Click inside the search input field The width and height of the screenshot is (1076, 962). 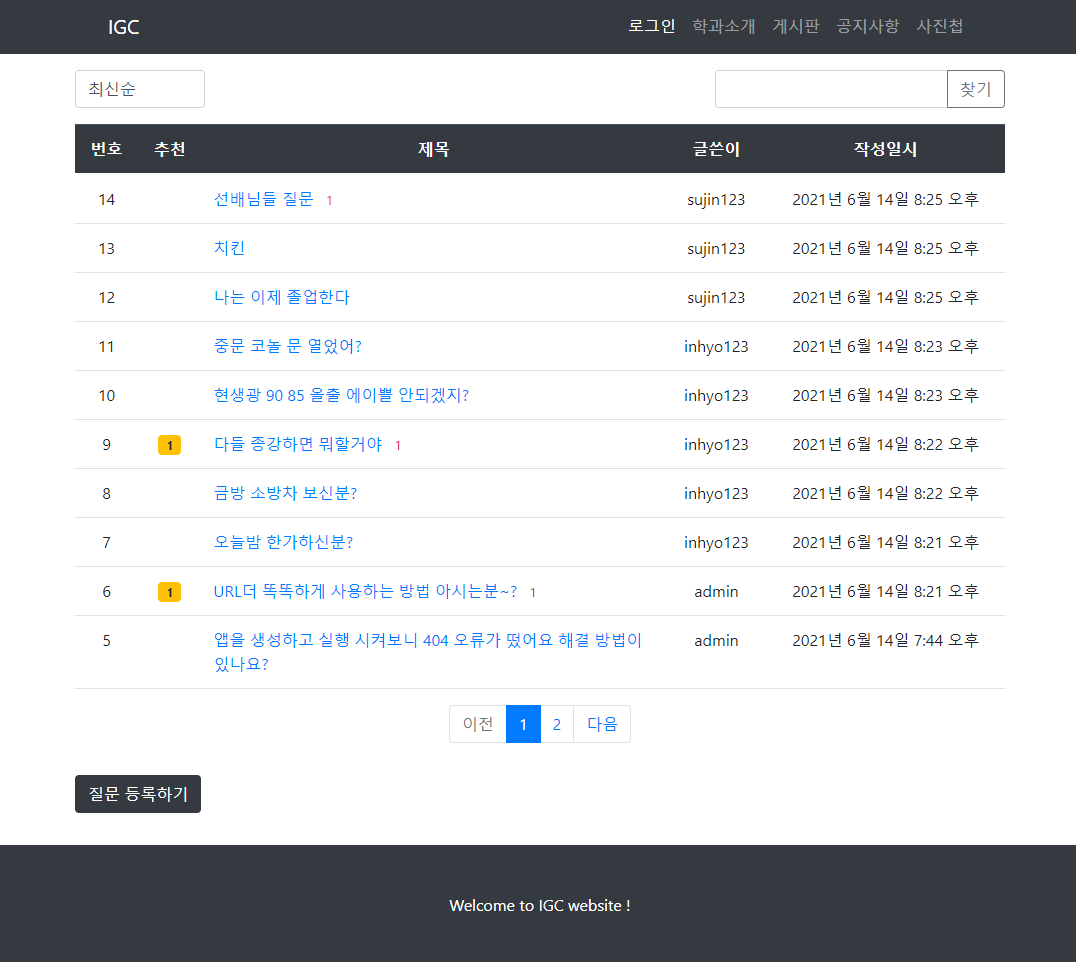tap(830, 89)
